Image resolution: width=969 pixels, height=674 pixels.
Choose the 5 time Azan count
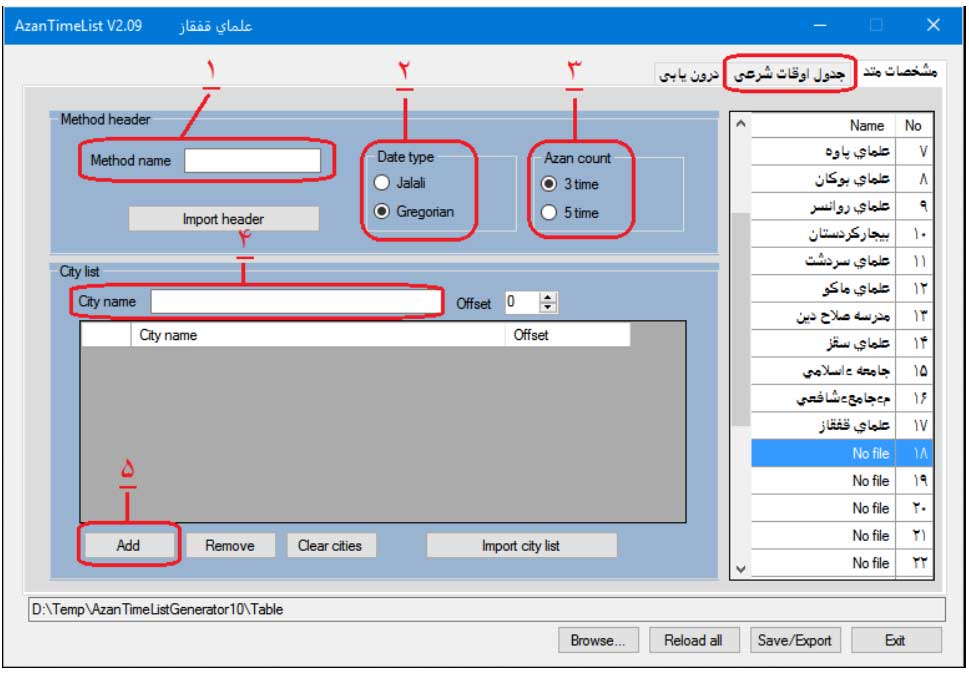coord(548,212)
